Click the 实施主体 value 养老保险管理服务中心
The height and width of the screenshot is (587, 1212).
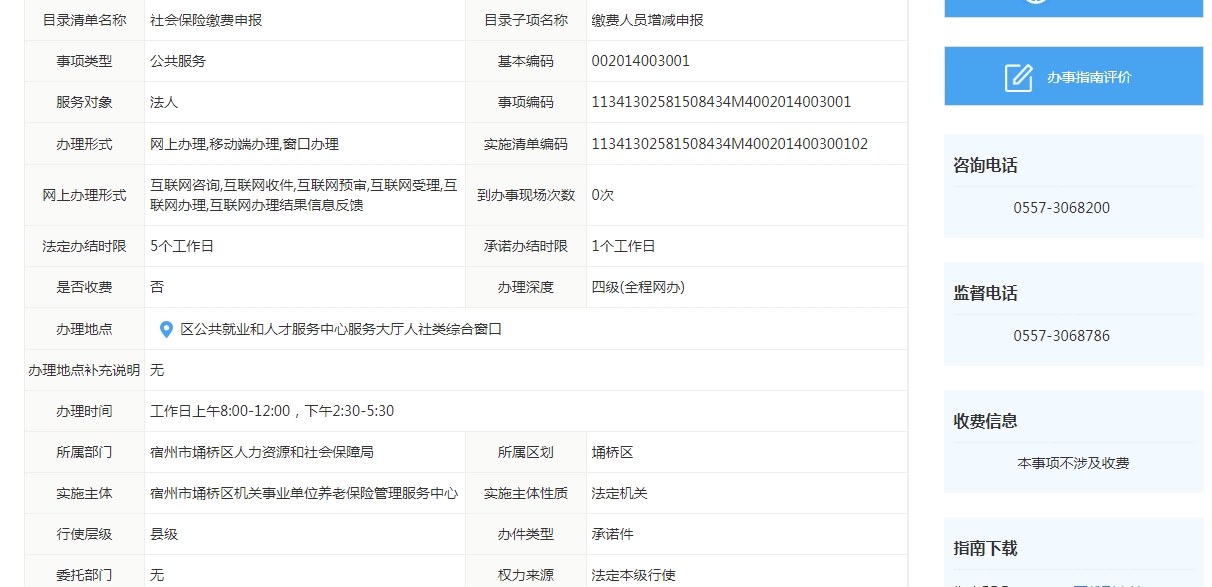pos(304,493)
